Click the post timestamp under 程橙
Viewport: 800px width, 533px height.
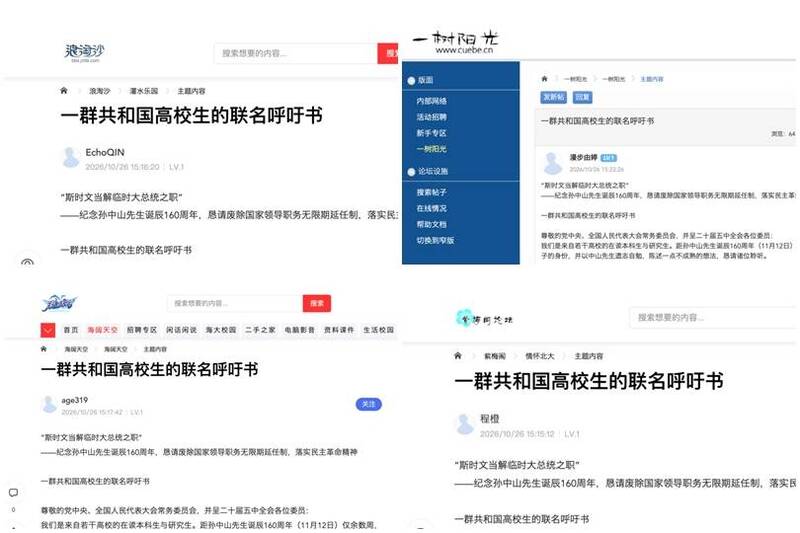click(517, 434)
